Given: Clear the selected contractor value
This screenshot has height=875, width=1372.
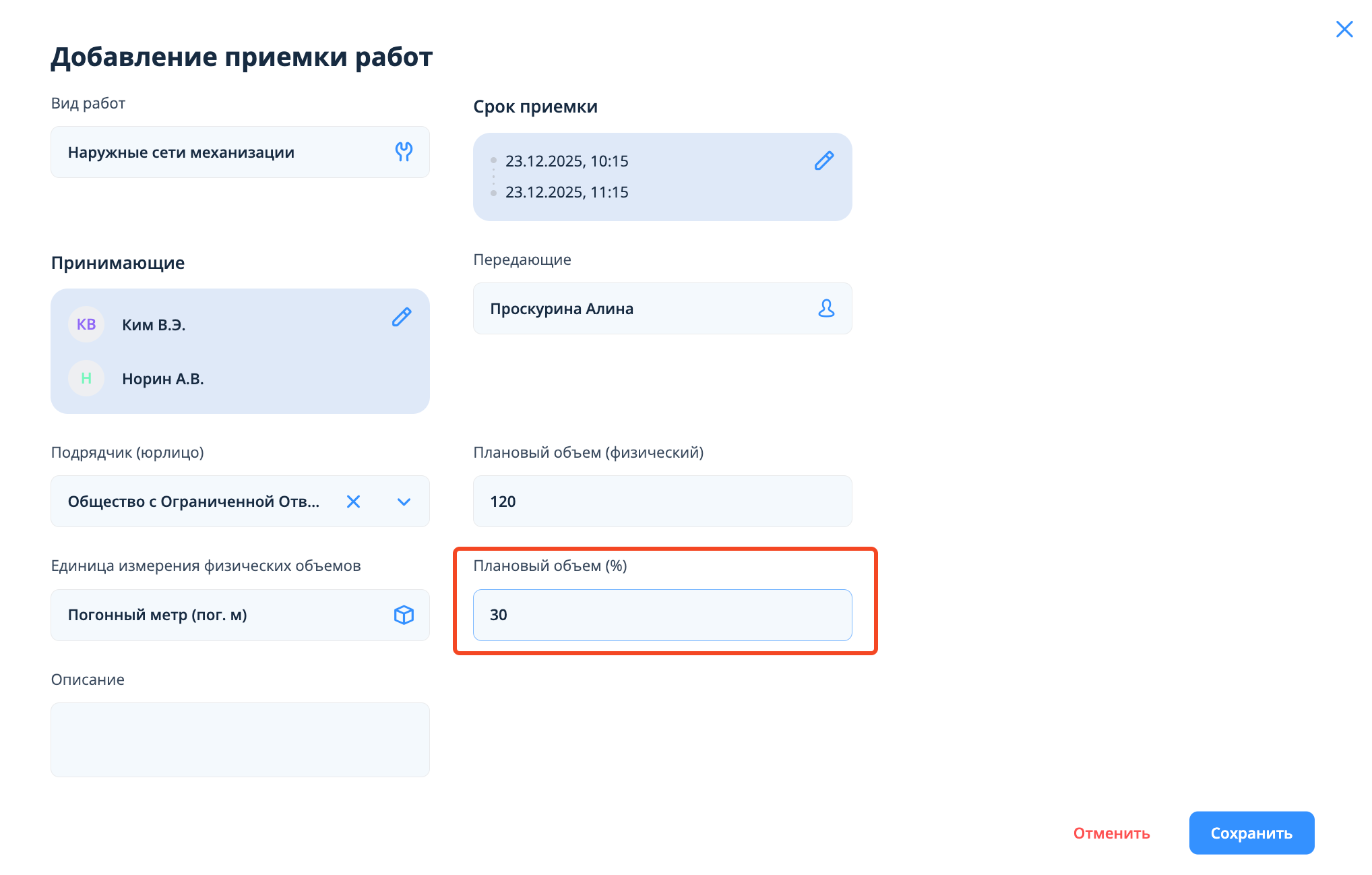Looking at the screenshot, I should [x=353, y=502].
